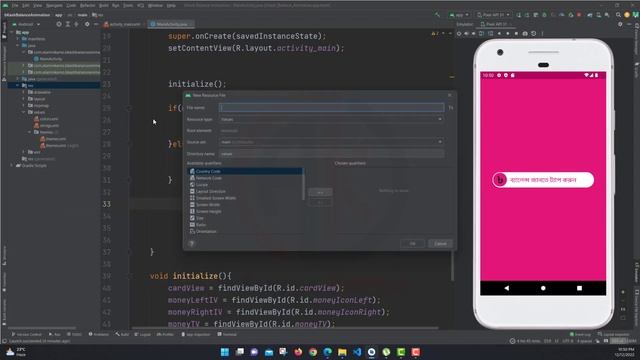This screenshot has height=360, width=640.
Task: Click the Emulator panel settings gear
Action: (620, 24)
